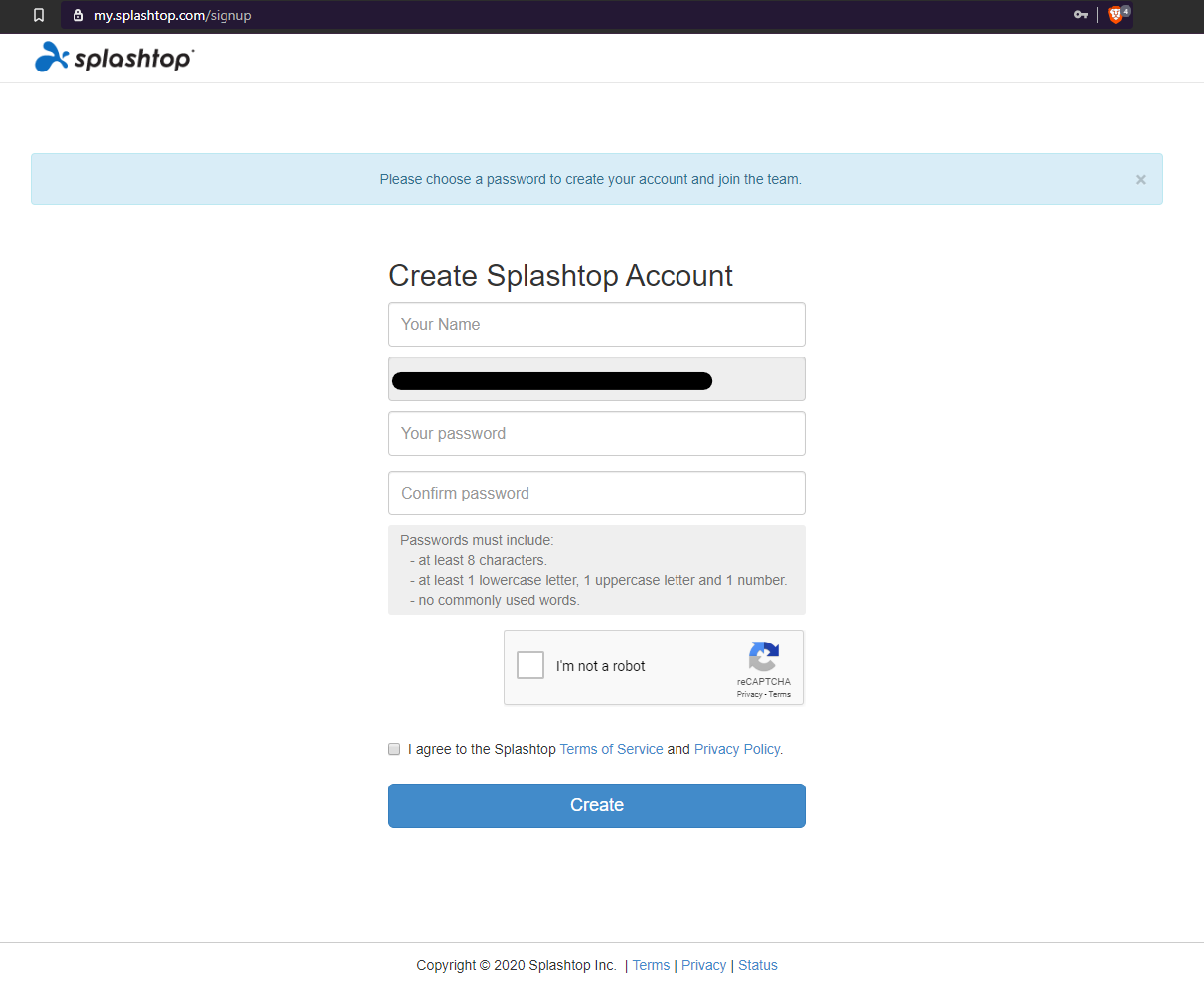The height and width of the screenshot is (1000, 1204).
Task: Click the Confirm password field
Action: 596,493
